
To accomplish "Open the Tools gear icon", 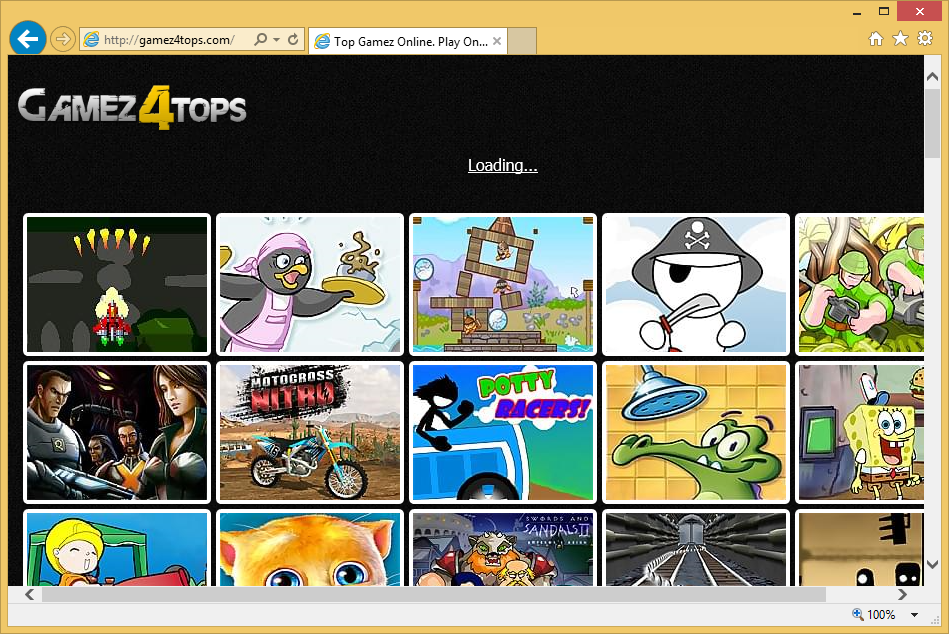I will click(925, 39).
